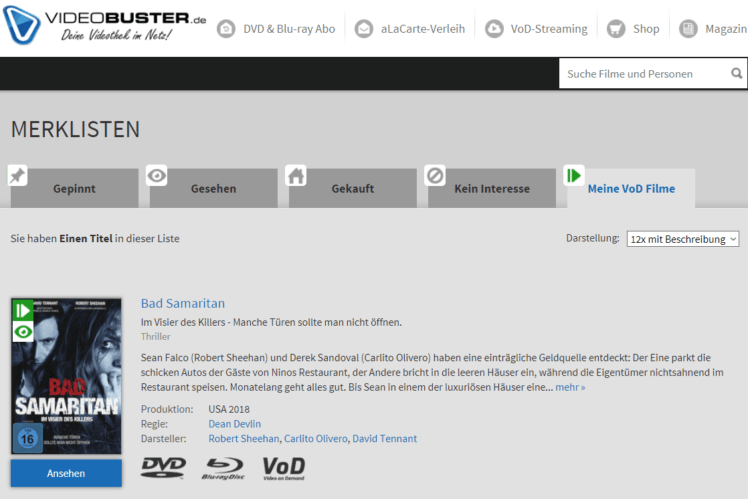Click the aLaCarte-Verleih envelope icon
Viewport: 748px width, 499px height.
tap(364, 29)
